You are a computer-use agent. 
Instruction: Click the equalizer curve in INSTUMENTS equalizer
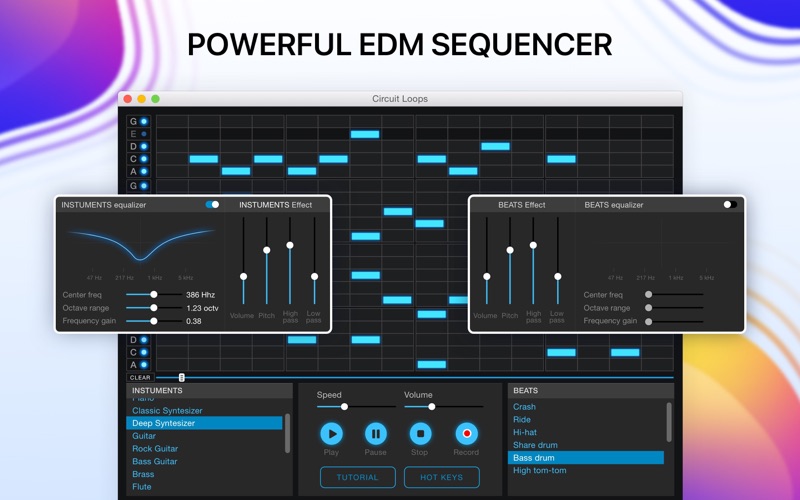141,244
